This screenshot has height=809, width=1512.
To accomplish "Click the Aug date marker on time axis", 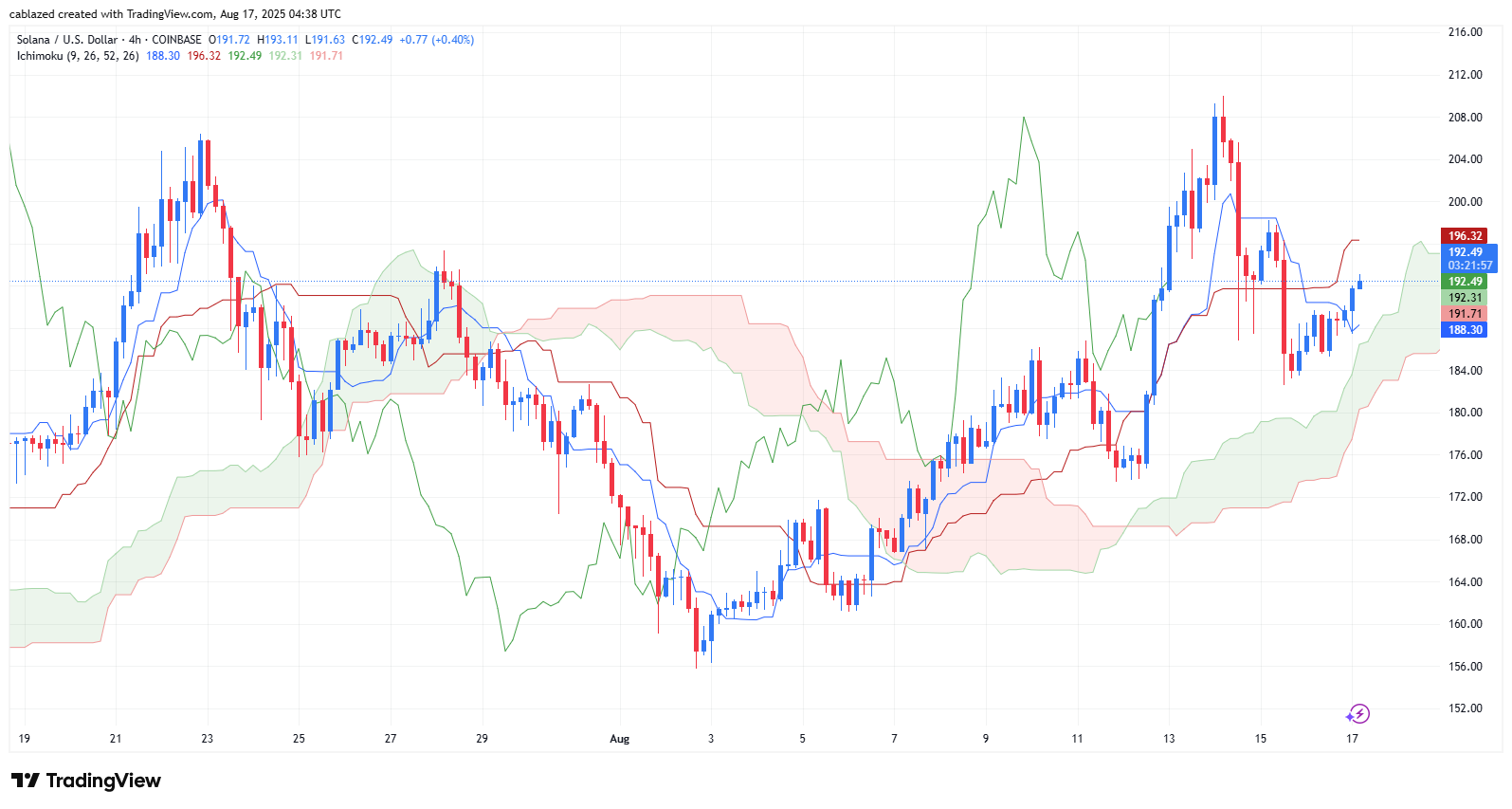I will (620, 739).
